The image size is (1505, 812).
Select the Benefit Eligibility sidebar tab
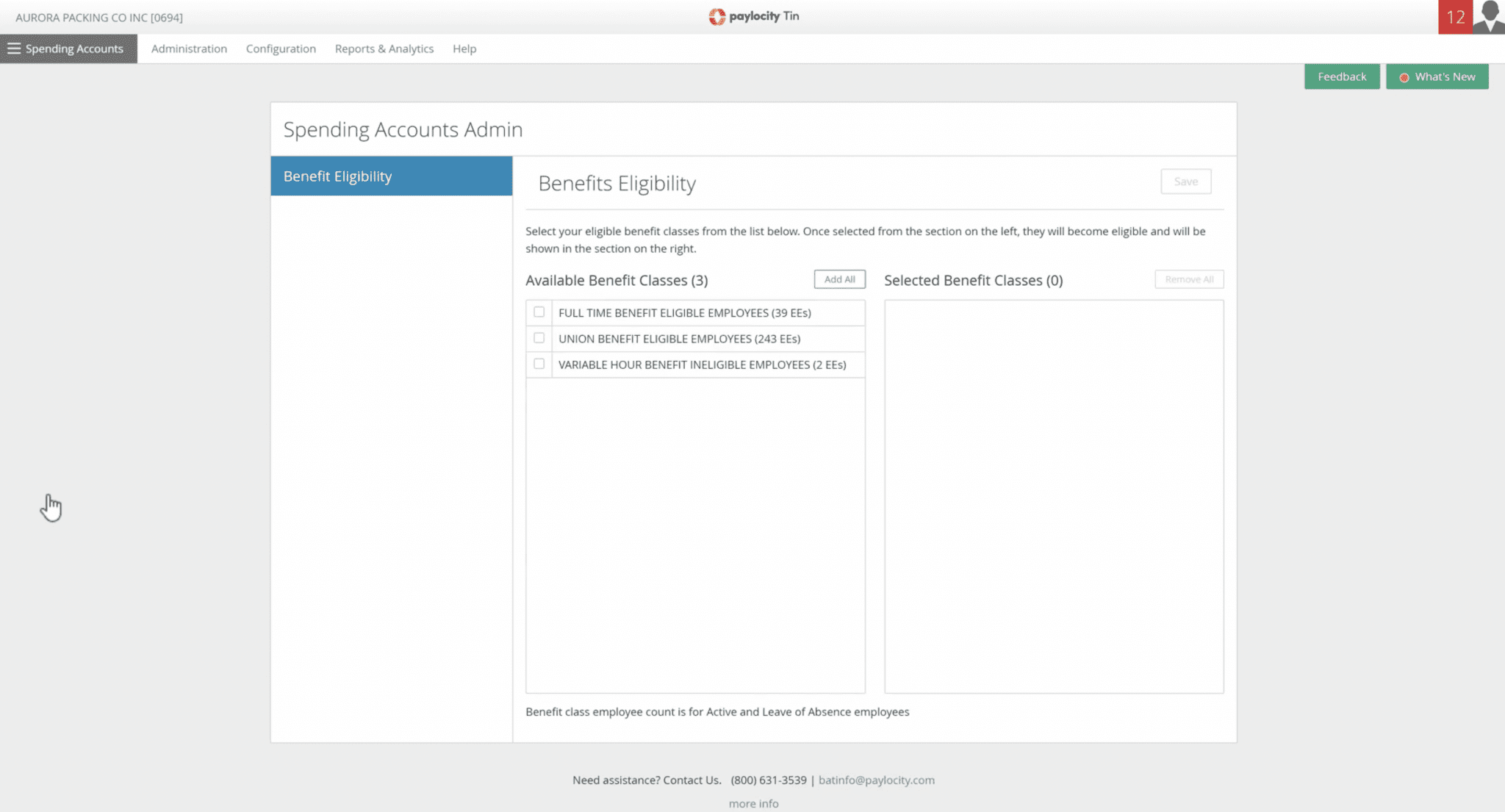pyautogui.click(x=391, y=176)
